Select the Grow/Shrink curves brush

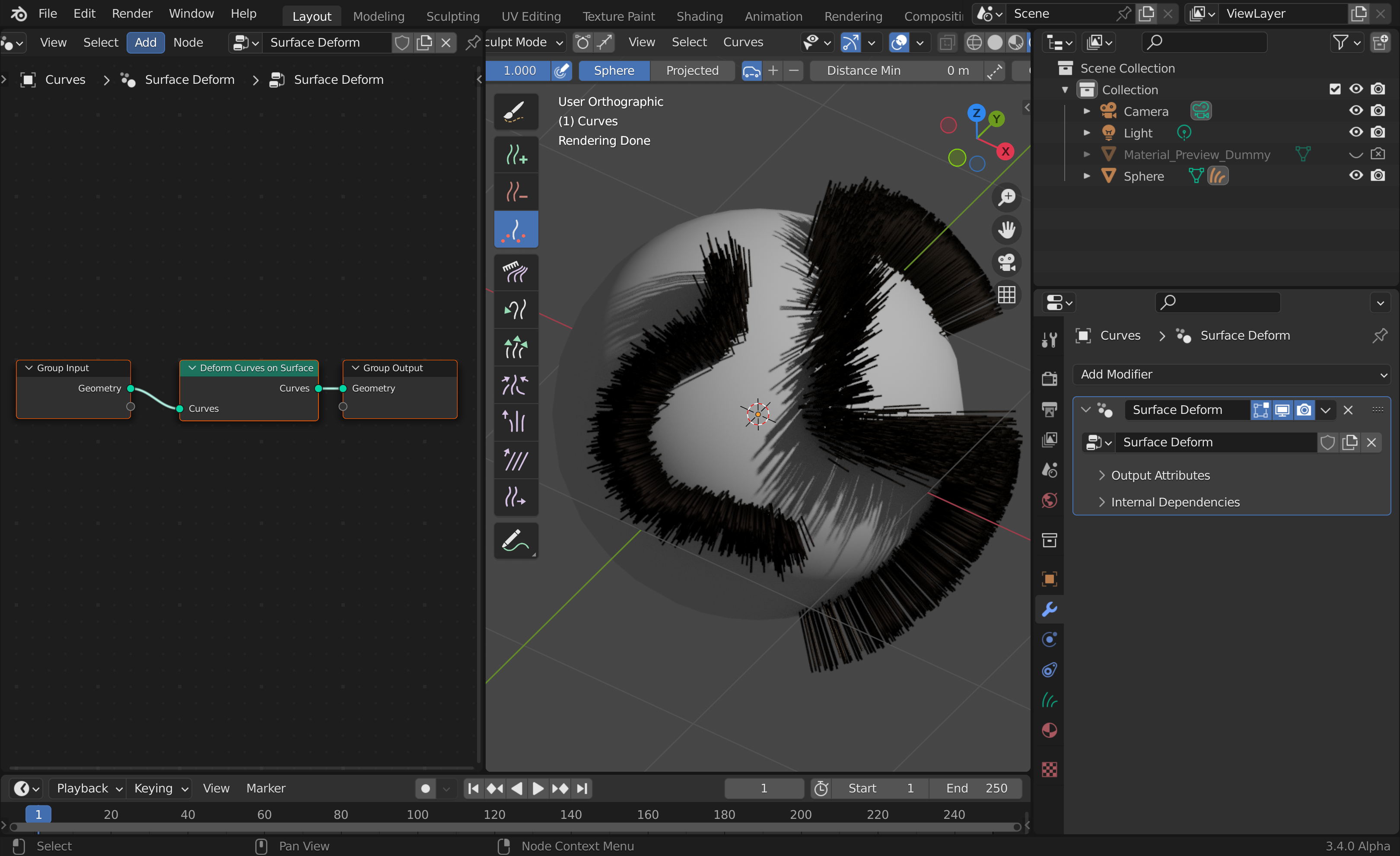(x=515, y=347)
